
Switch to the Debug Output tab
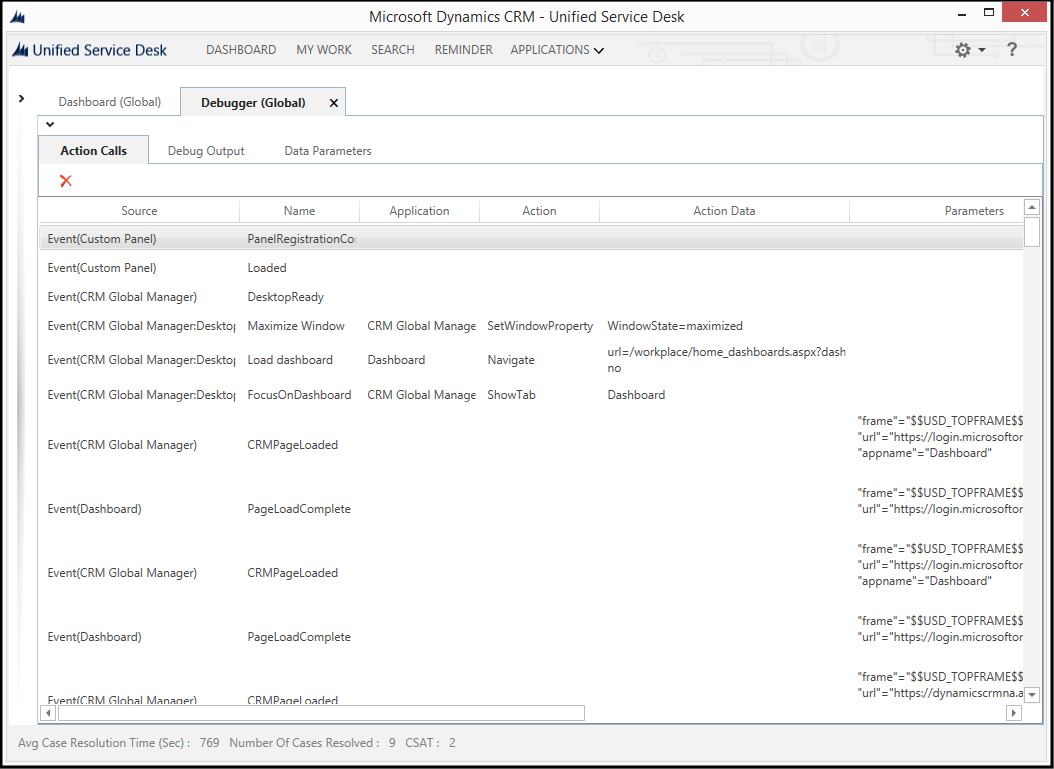[x=205, y=150]
